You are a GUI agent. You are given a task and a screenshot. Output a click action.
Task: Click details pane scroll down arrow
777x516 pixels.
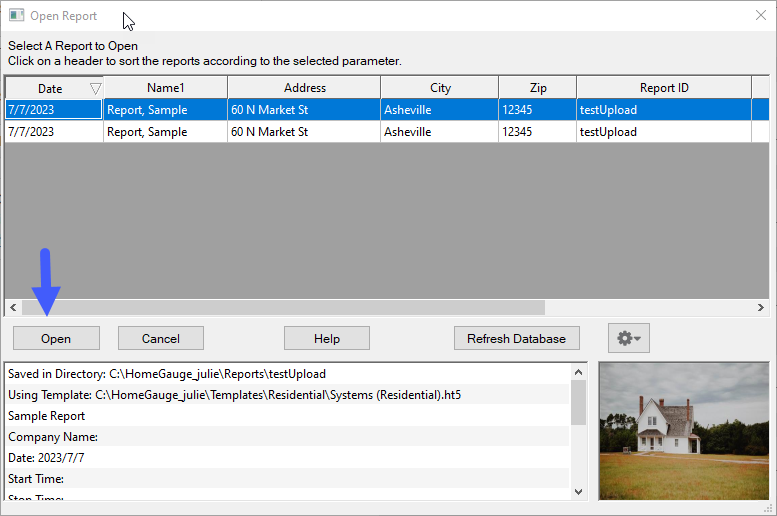click(x=578, y=492)
